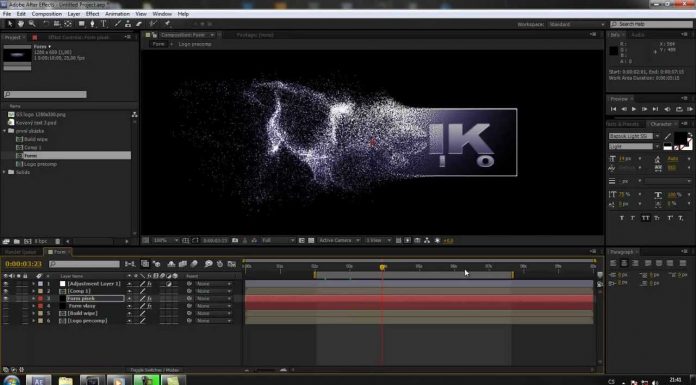Screen dimensions: 696x385
Task: Toggle effects fx switch on Adjustment Layer 1
Action: 149,283
